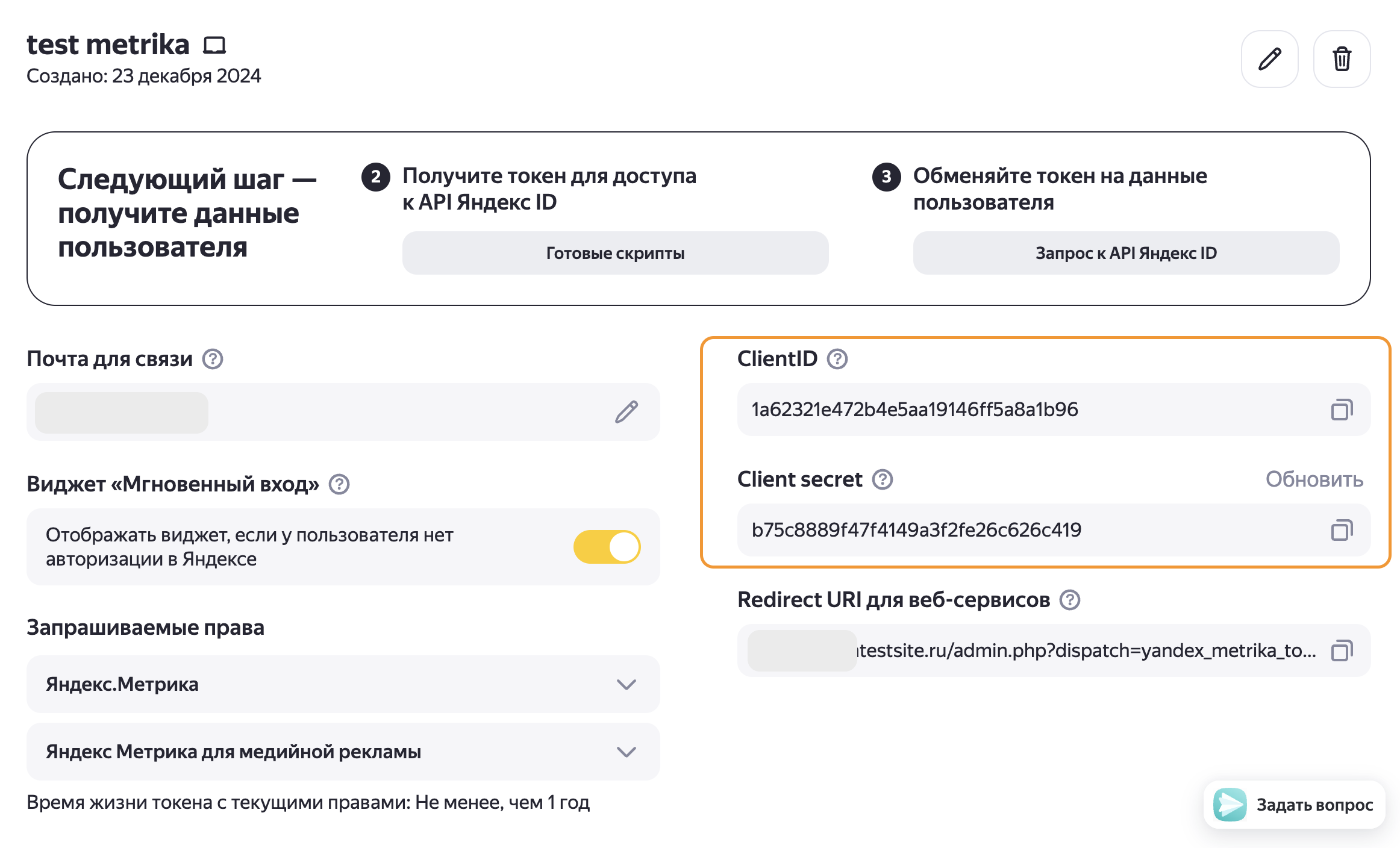
Task: Click Обновить to refresh client secret
Action: pyautogui.click(x=1314, y=479)
